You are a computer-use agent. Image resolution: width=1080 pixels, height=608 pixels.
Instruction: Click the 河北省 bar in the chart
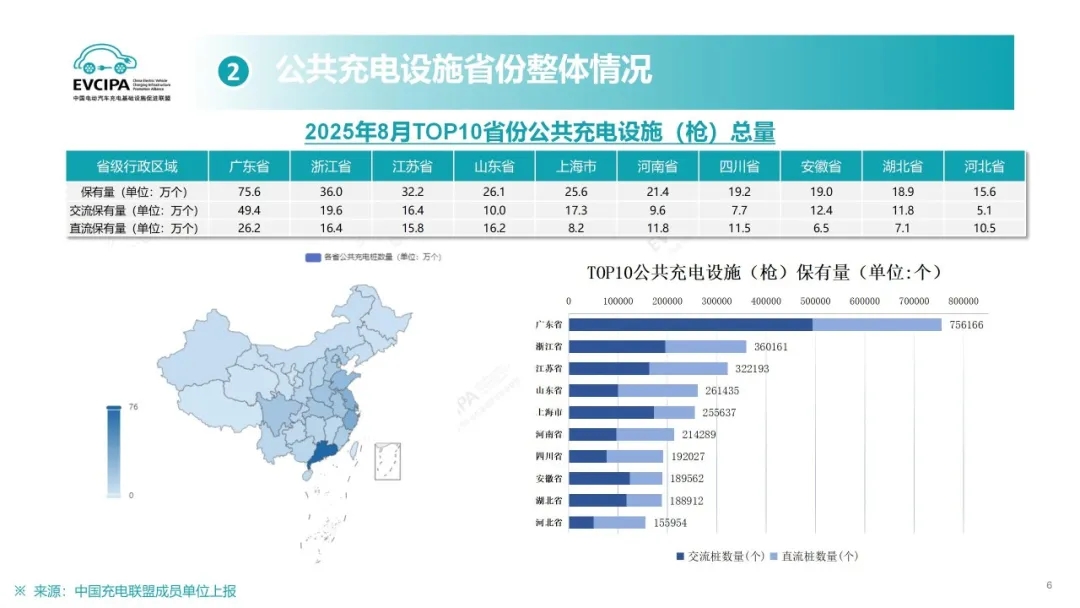[x=607, y=522]
